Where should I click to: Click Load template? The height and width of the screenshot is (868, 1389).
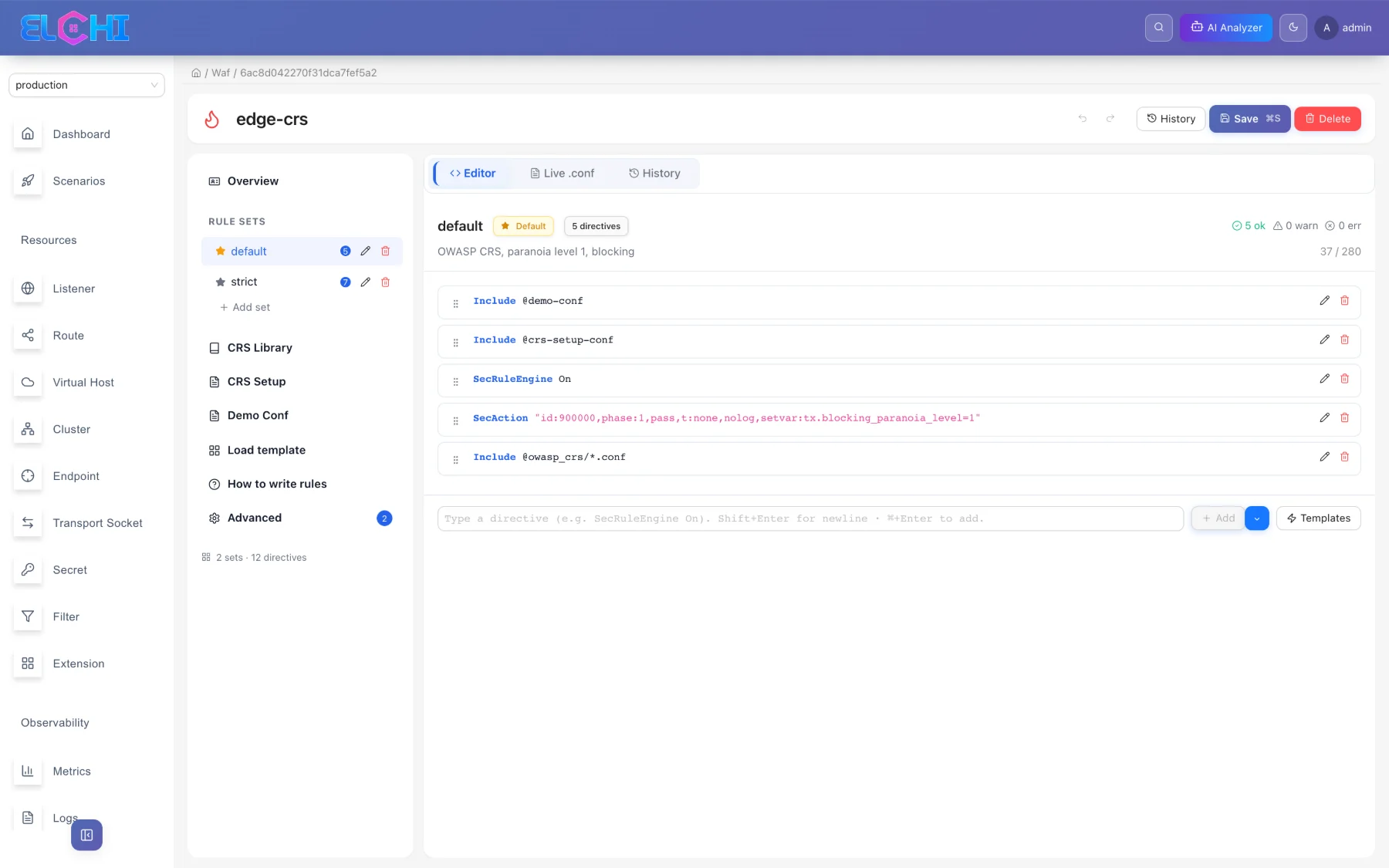[x=266, y=450]
